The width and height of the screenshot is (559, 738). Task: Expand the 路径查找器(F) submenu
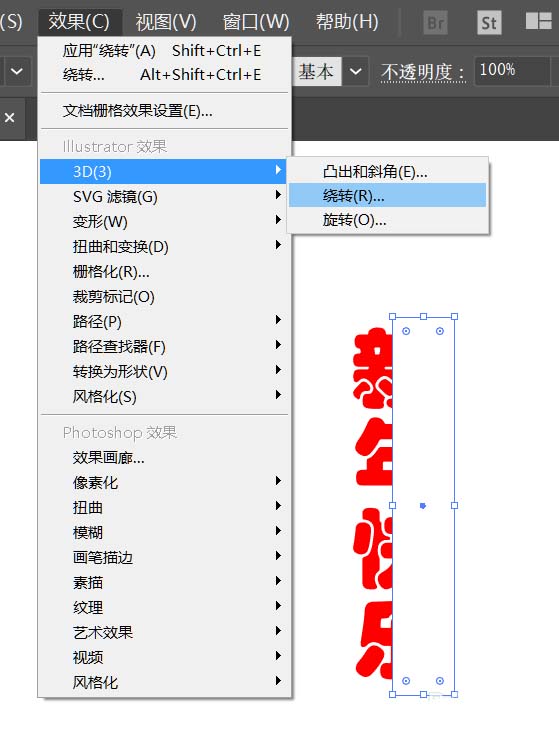163,346
